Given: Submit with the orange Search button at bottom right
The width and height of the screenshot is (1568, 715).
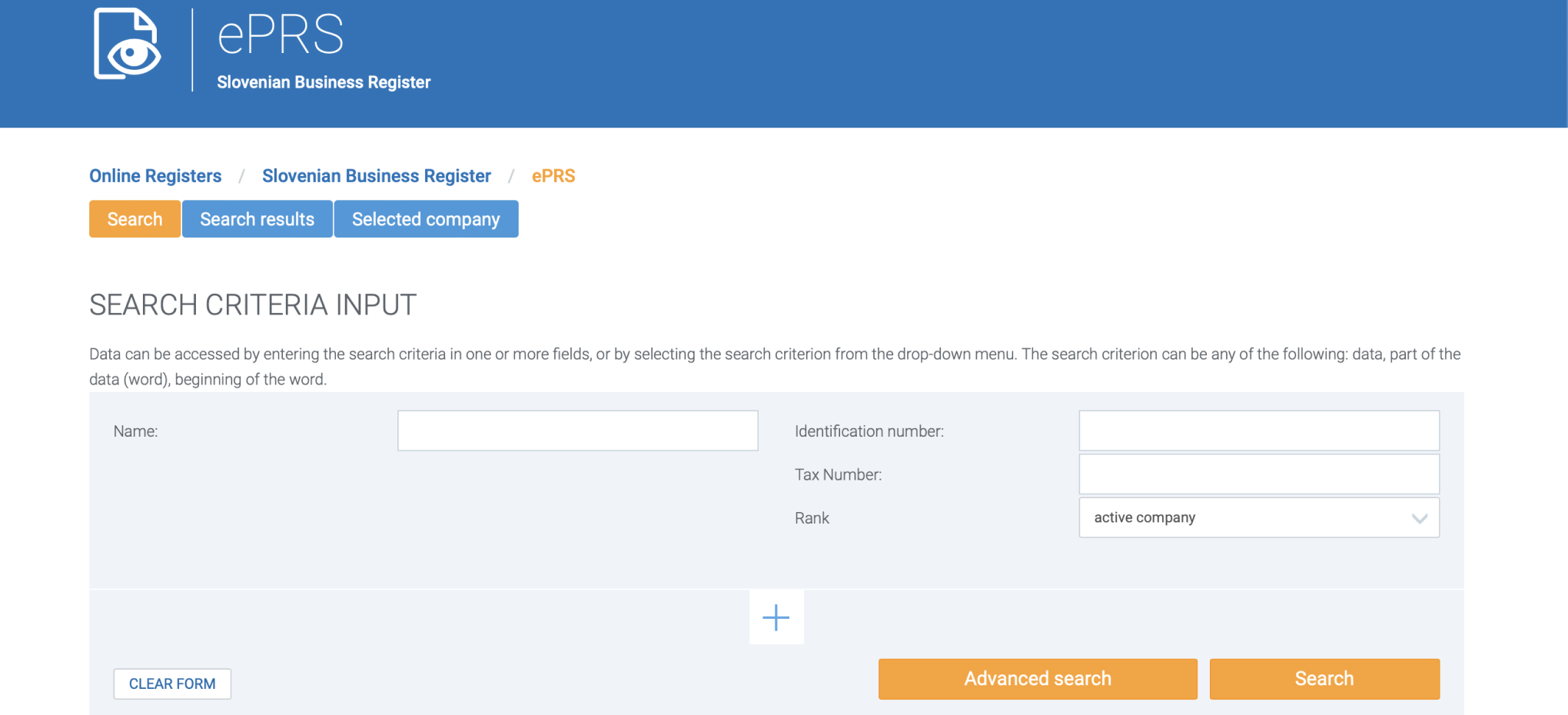Looking at the screenshot, I should 1324,679.
